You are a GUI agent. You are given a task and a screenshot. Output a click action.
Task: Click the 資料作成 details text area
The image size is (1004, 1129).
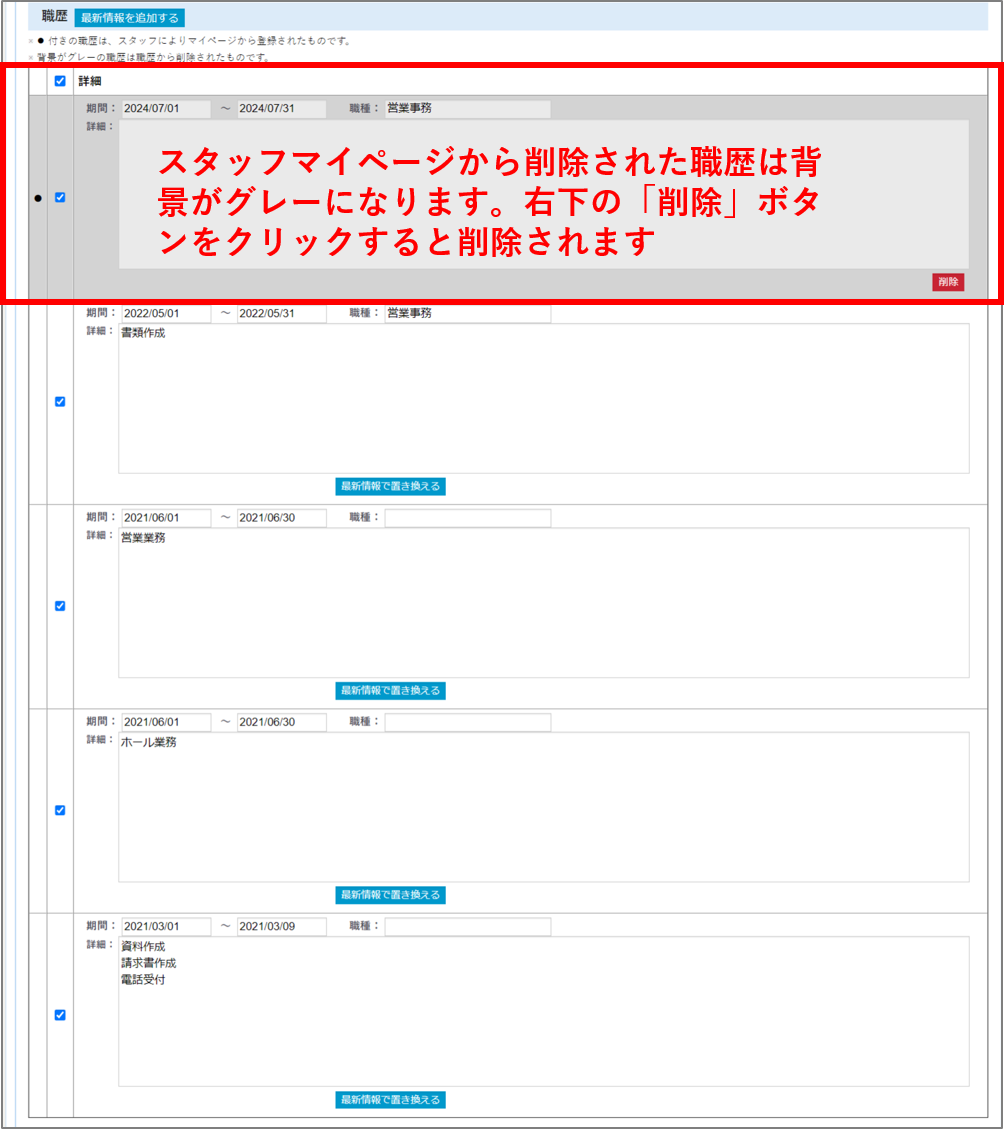click(544, 1012)
